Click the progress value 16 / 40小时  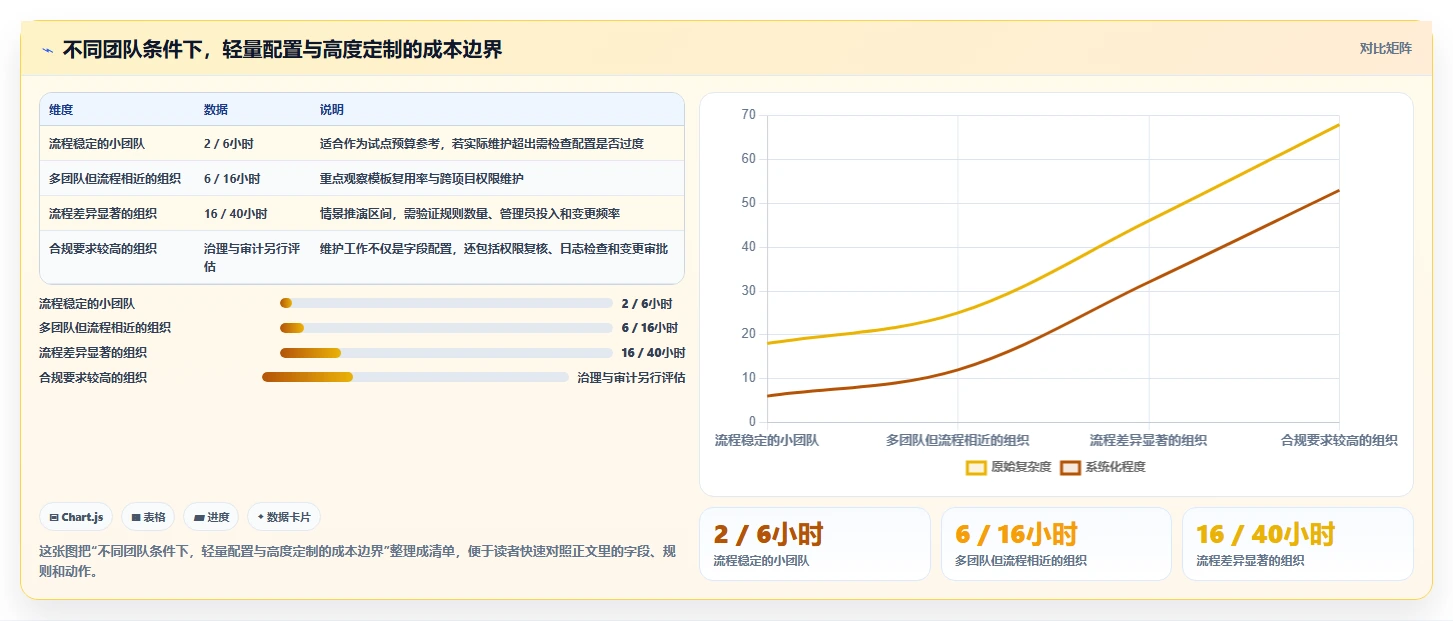(653, 353)
